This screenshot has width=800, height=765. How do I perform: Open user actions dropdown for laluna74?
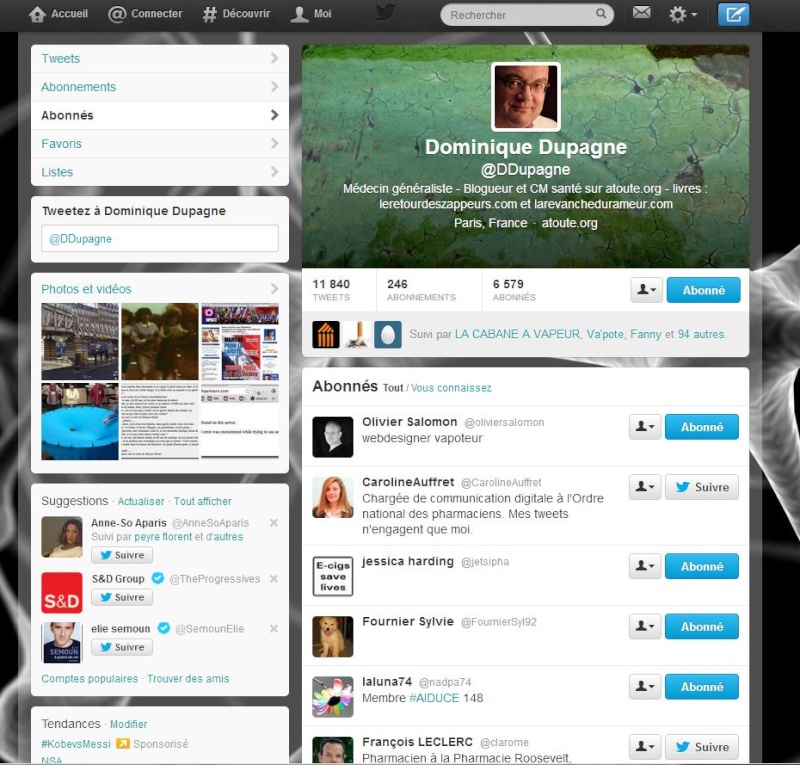pos(645,686)
